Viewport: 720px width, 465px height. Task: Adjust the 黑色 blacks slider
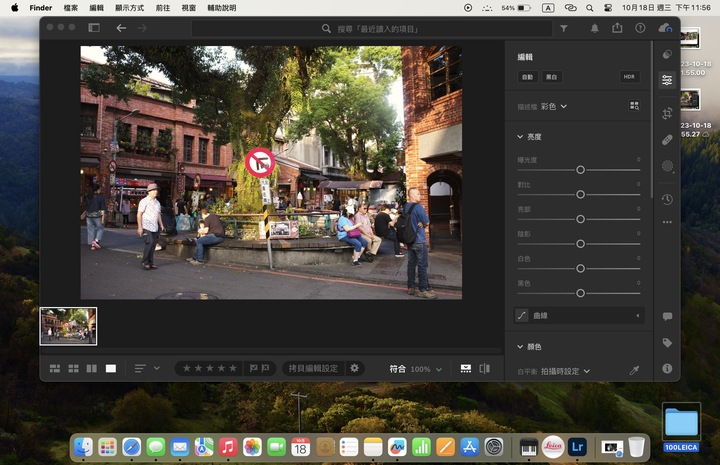click(580, 293)
